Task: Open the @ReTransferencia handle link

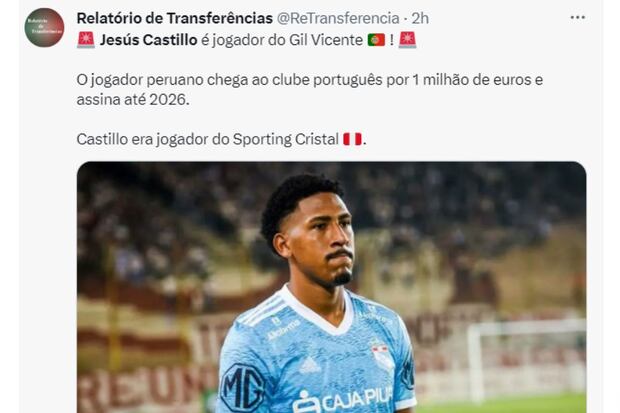Action: click(x=338, y=18)
